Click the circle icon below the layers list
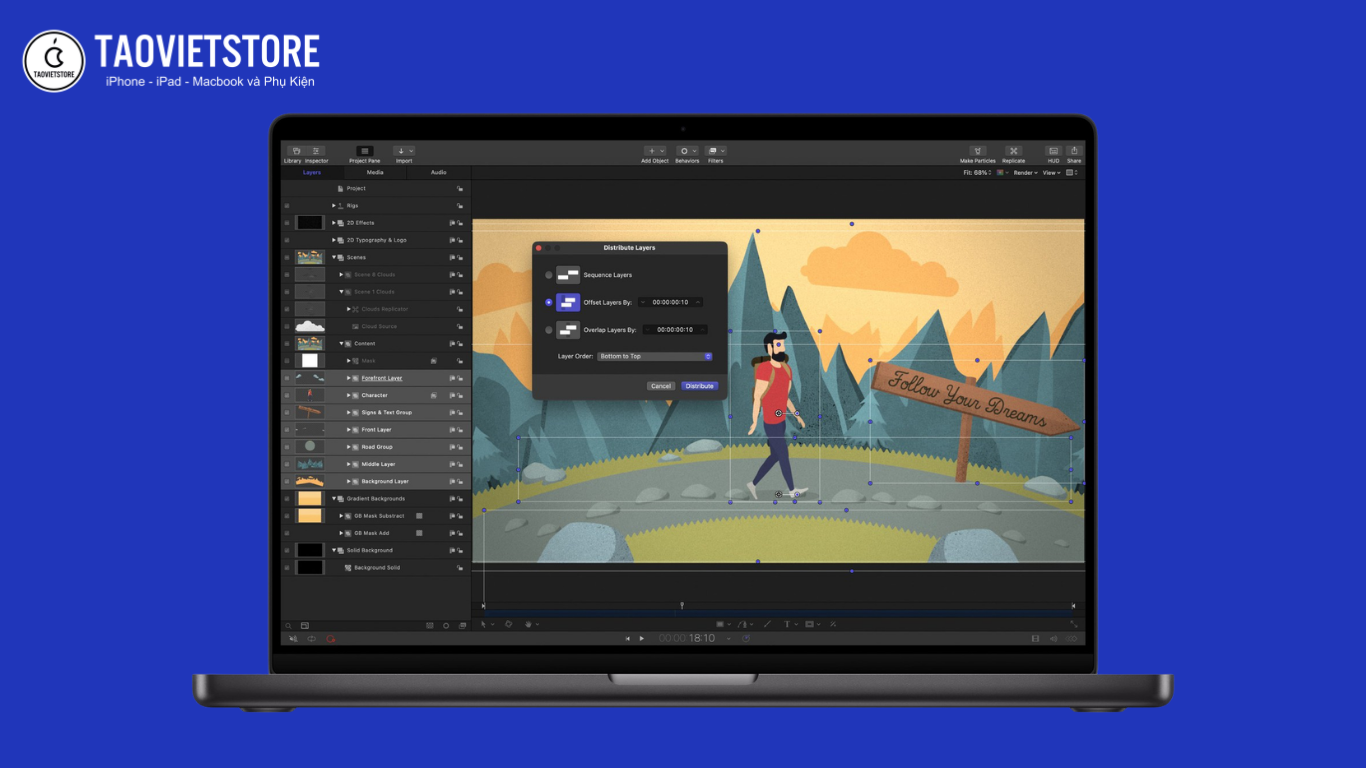The height and width of the screenshot is (768, 1366). 446,625
